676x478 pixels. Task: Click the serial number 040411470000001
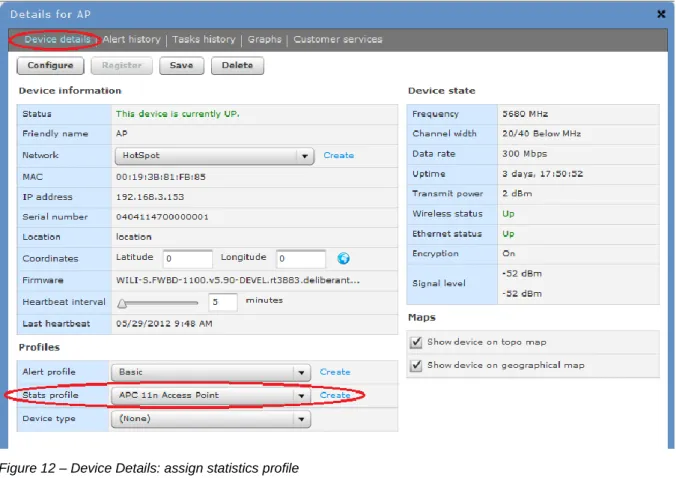pos(162,217)
